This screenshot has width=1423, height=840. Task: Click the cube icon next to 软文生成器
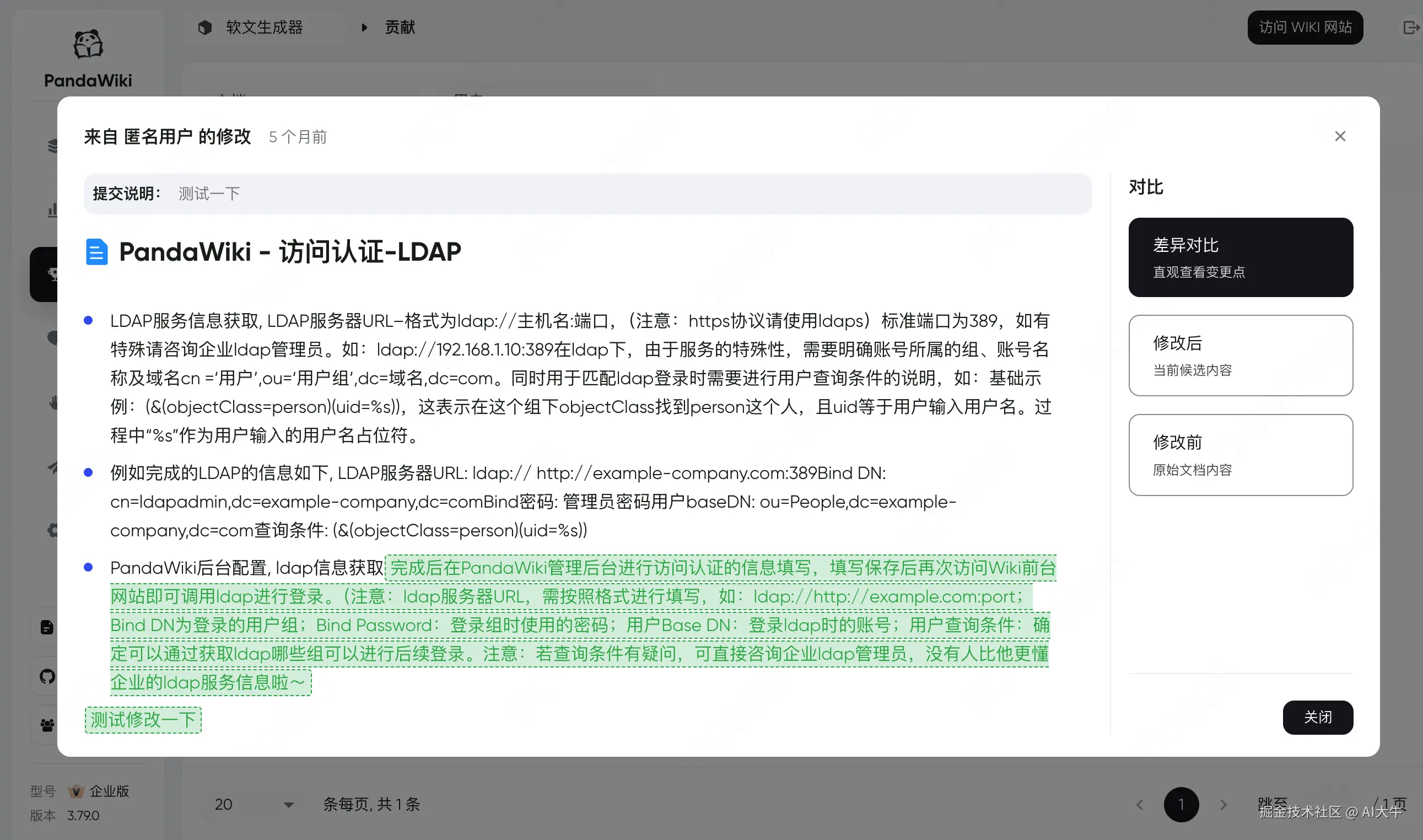(205, 28)
